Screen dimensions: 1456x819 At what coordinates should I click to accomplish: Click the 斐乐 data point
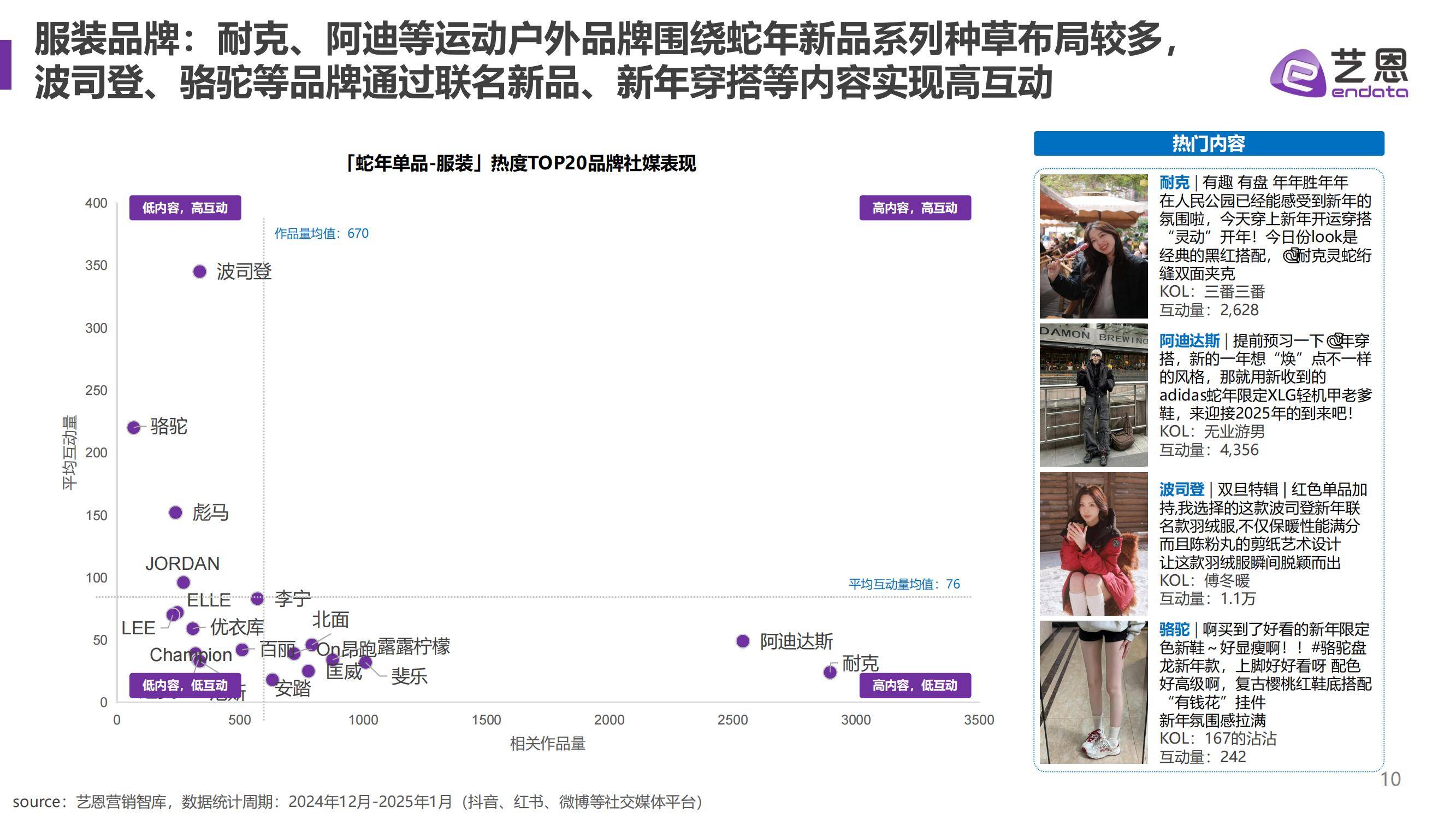coord(366,662)
